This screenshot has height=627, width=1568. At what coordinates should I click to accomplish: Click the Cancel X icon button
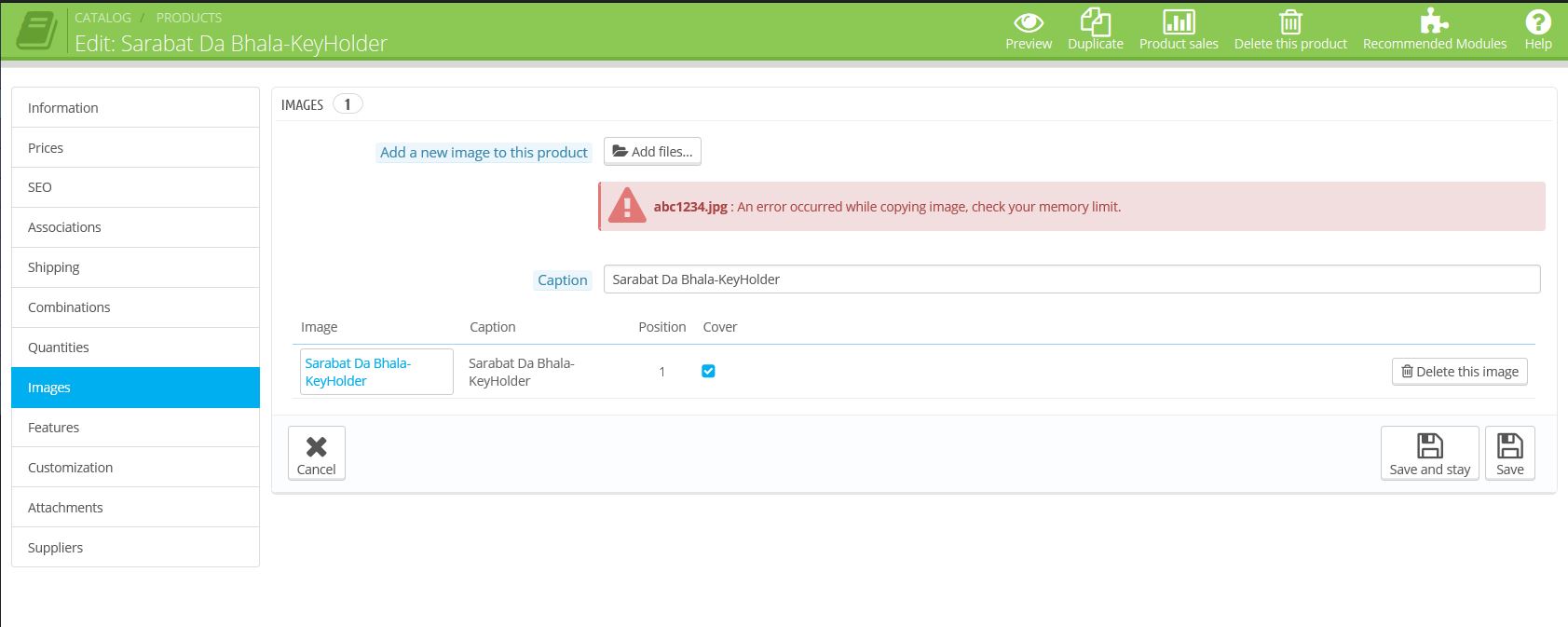tap(317, 453)
